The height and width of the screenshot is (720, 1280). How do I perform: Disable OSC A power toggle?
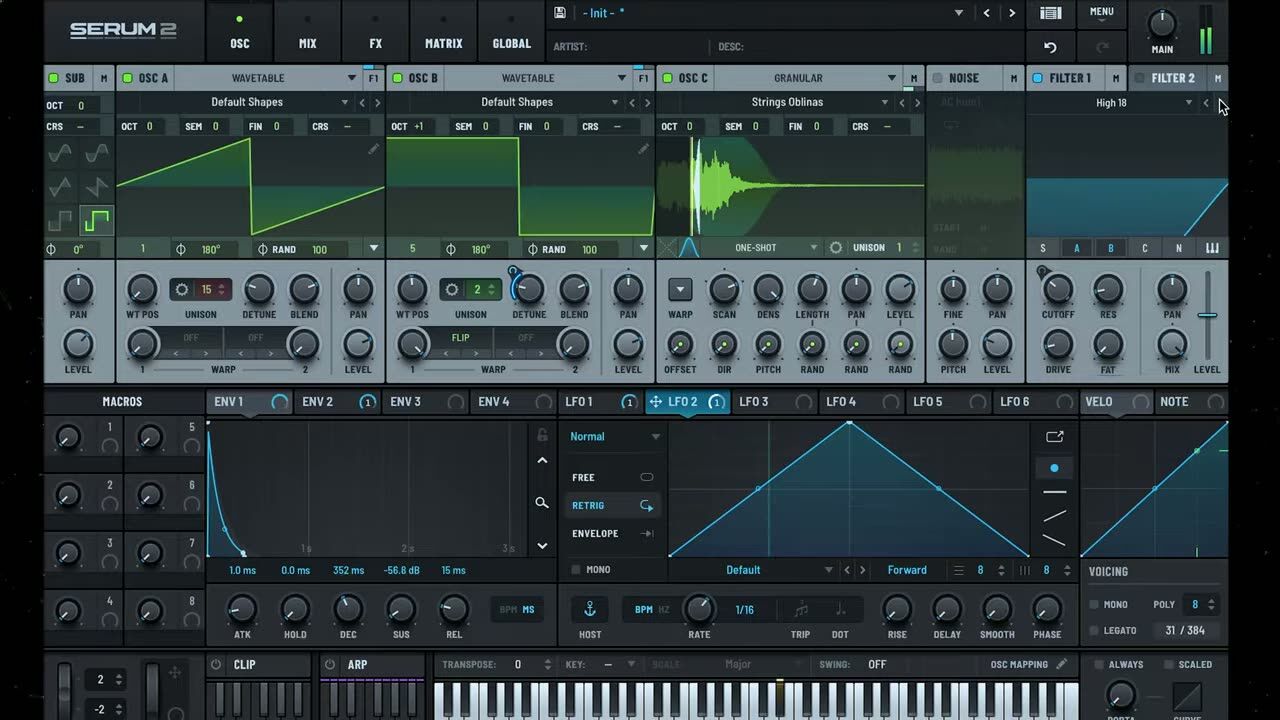127,78
